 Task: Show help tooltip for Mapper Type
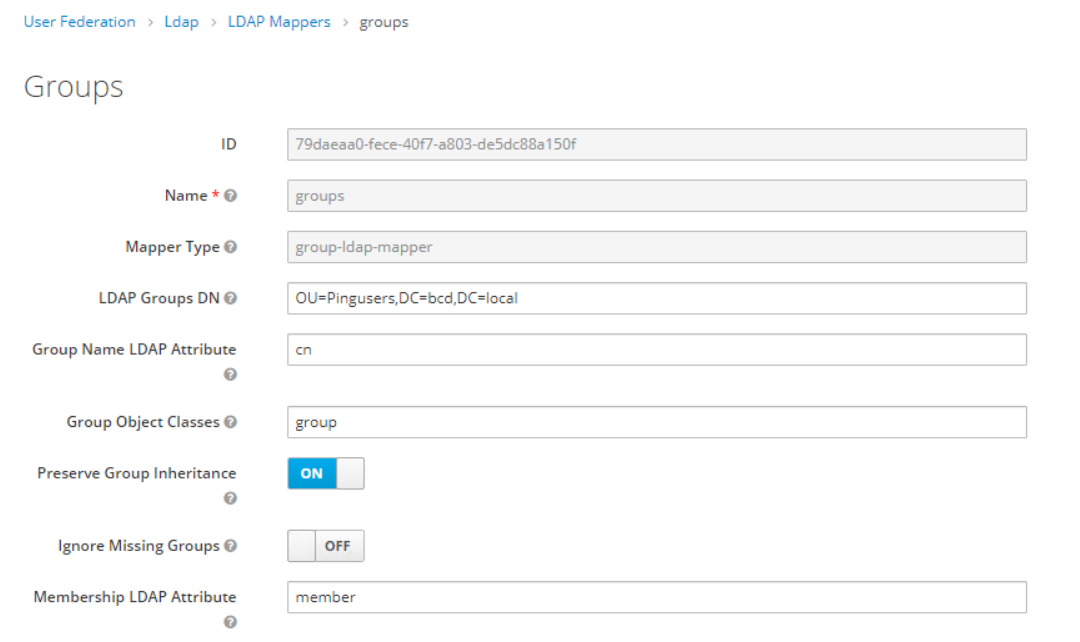(x=231, y=247)
